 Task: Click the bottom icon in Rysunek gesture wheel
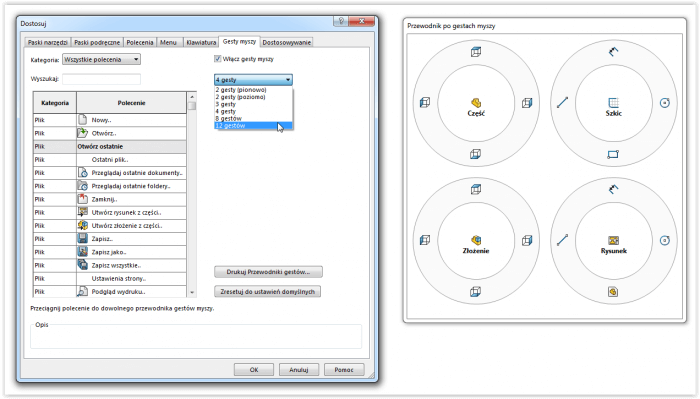[613, 292]
